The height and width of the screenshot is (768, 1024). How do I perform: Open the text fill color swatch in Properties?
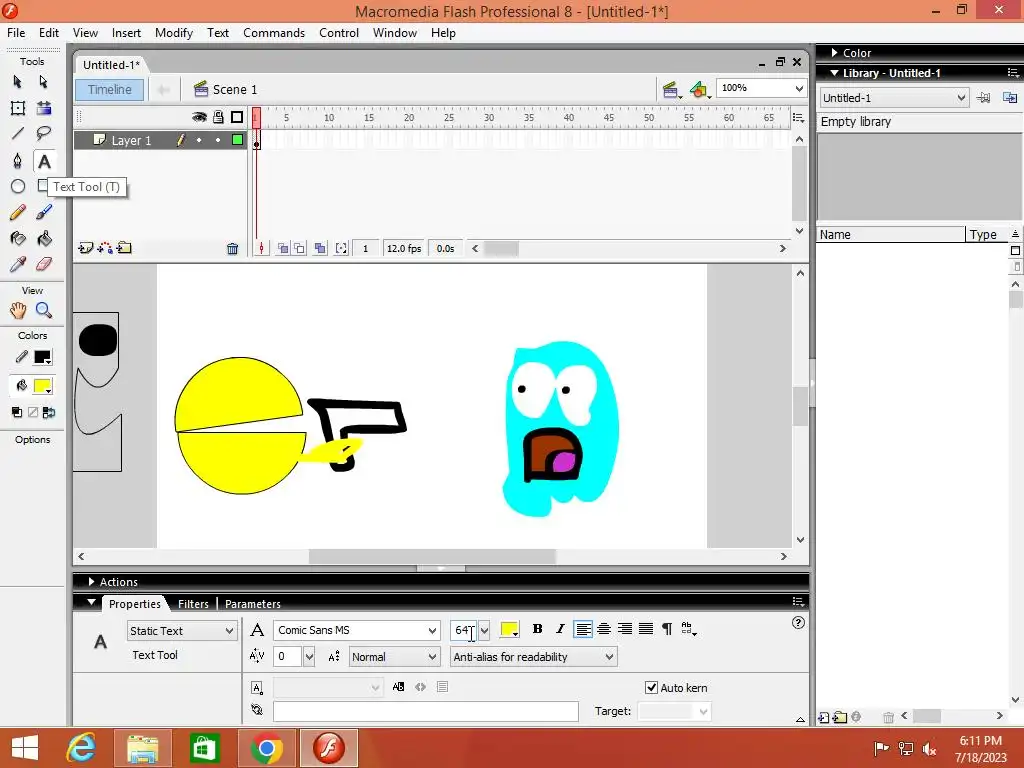[509, 630]
